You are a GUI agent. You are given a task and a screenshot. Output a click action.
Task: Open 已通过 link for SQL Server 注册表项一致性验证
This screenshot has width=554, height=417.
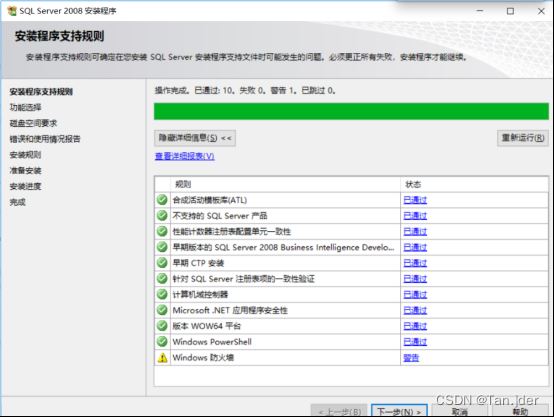(x=415, y=279)
